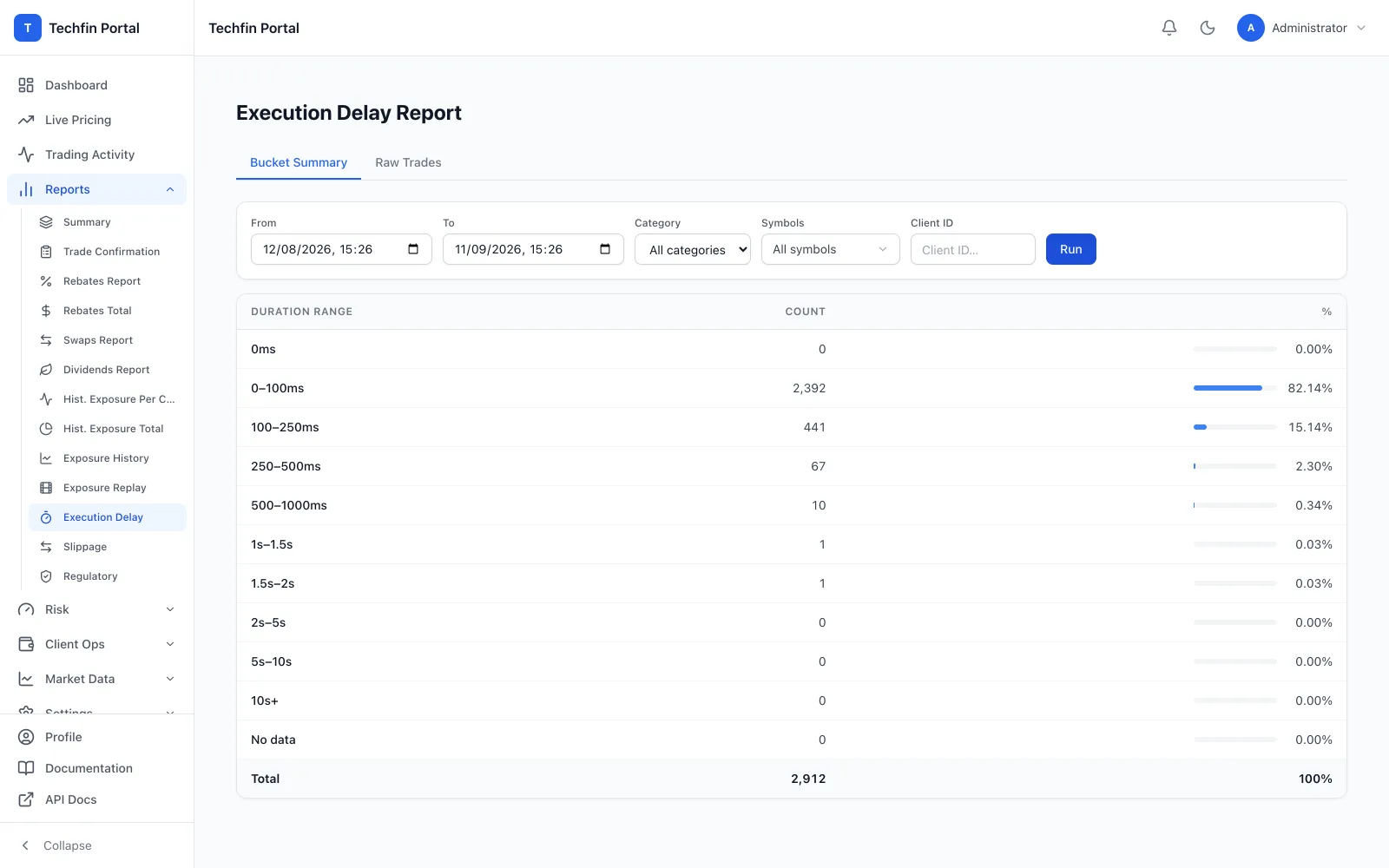The height and width of the screenshot is (868, 1389).
Task: Click the Trading Activity pulse icon
Action: coord(26,155)
